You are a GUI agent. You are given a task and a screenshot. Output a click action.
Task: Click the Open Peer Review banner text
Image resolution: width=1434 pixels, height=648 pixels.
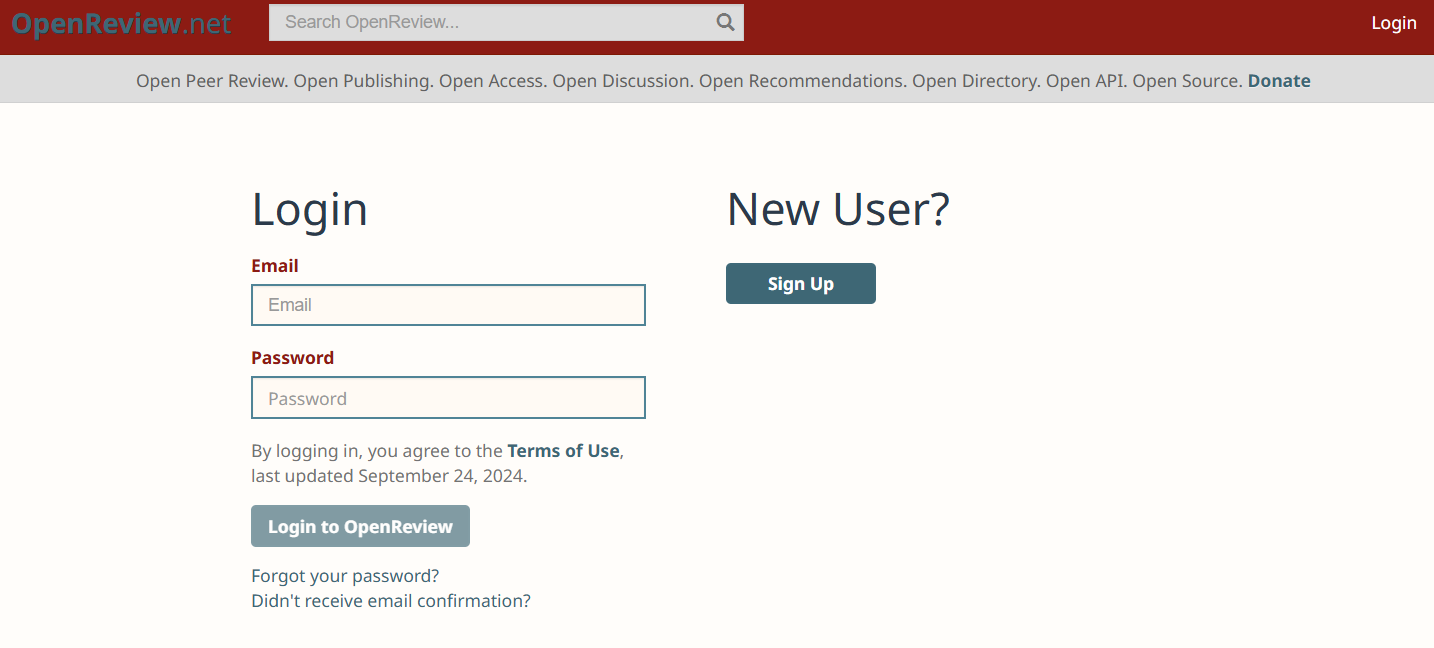[x=212, y=81]
